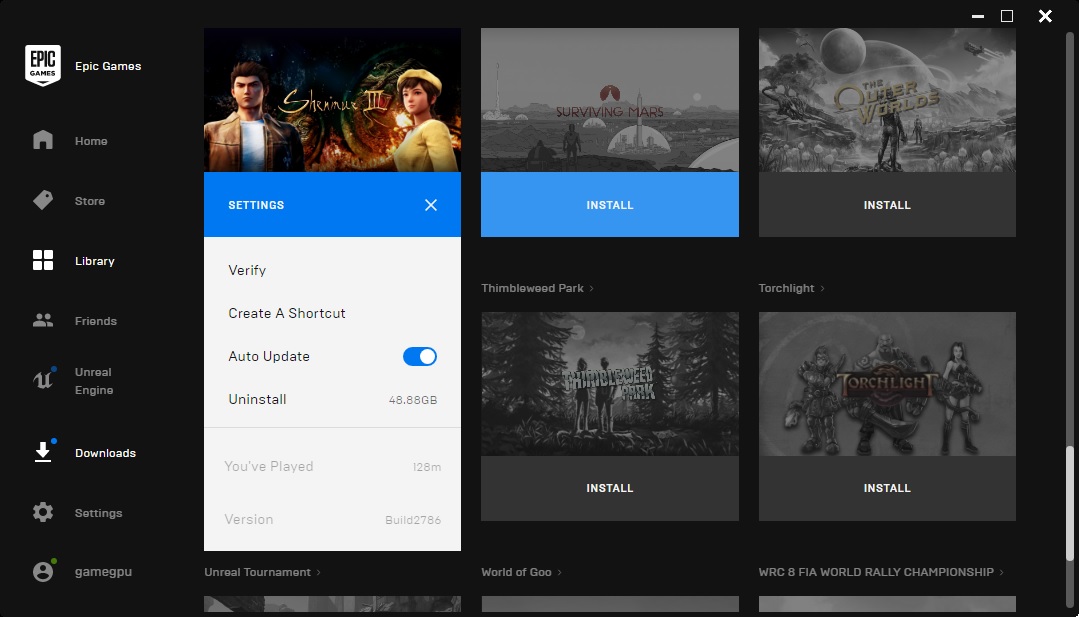This screenshot has width=1079, height=617.
Task: Expand the World of Goo title chevron
Action: point(559,572)
